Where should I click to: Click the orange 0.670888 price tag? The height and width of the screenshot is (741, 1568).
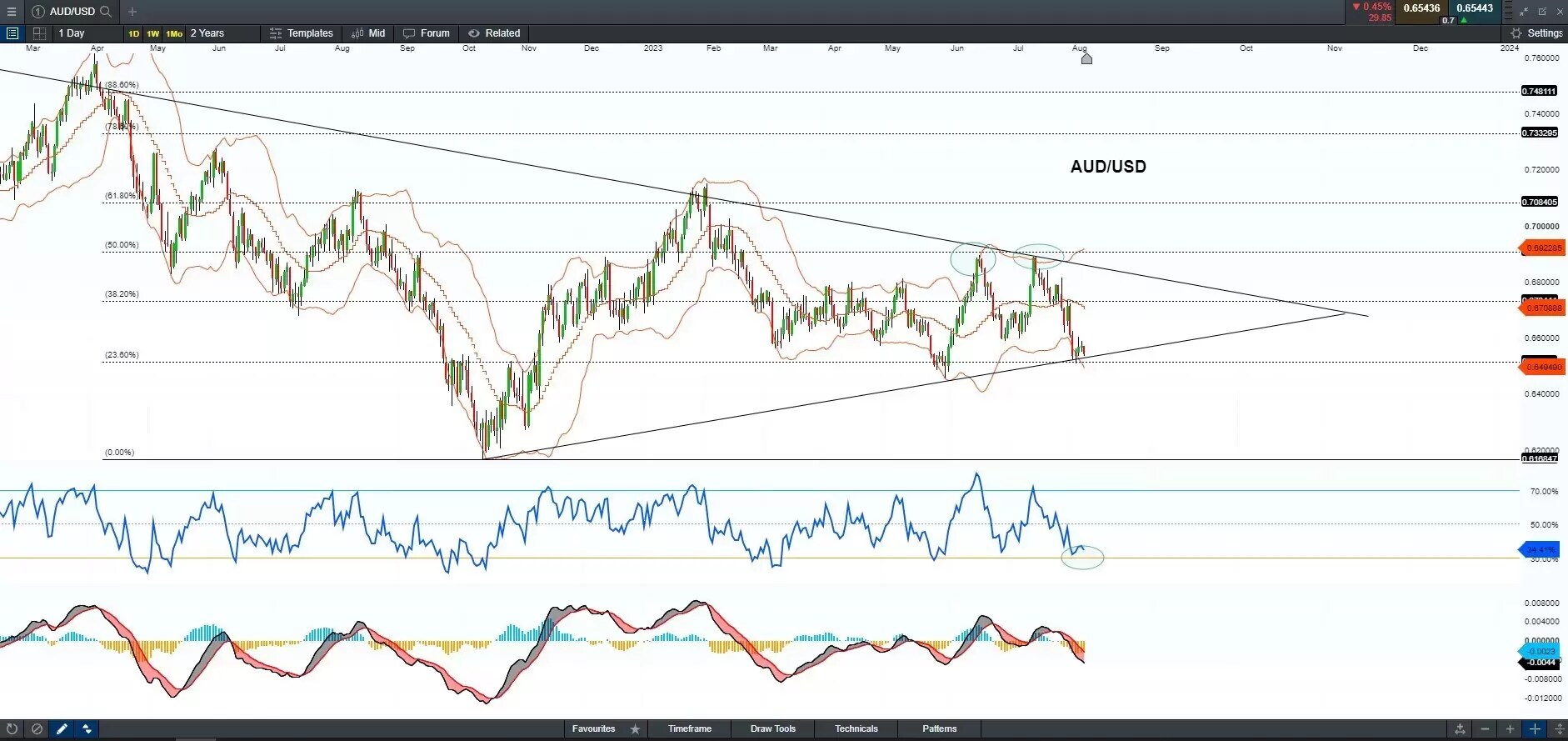pyautogui.click(x=1542, y=308)
